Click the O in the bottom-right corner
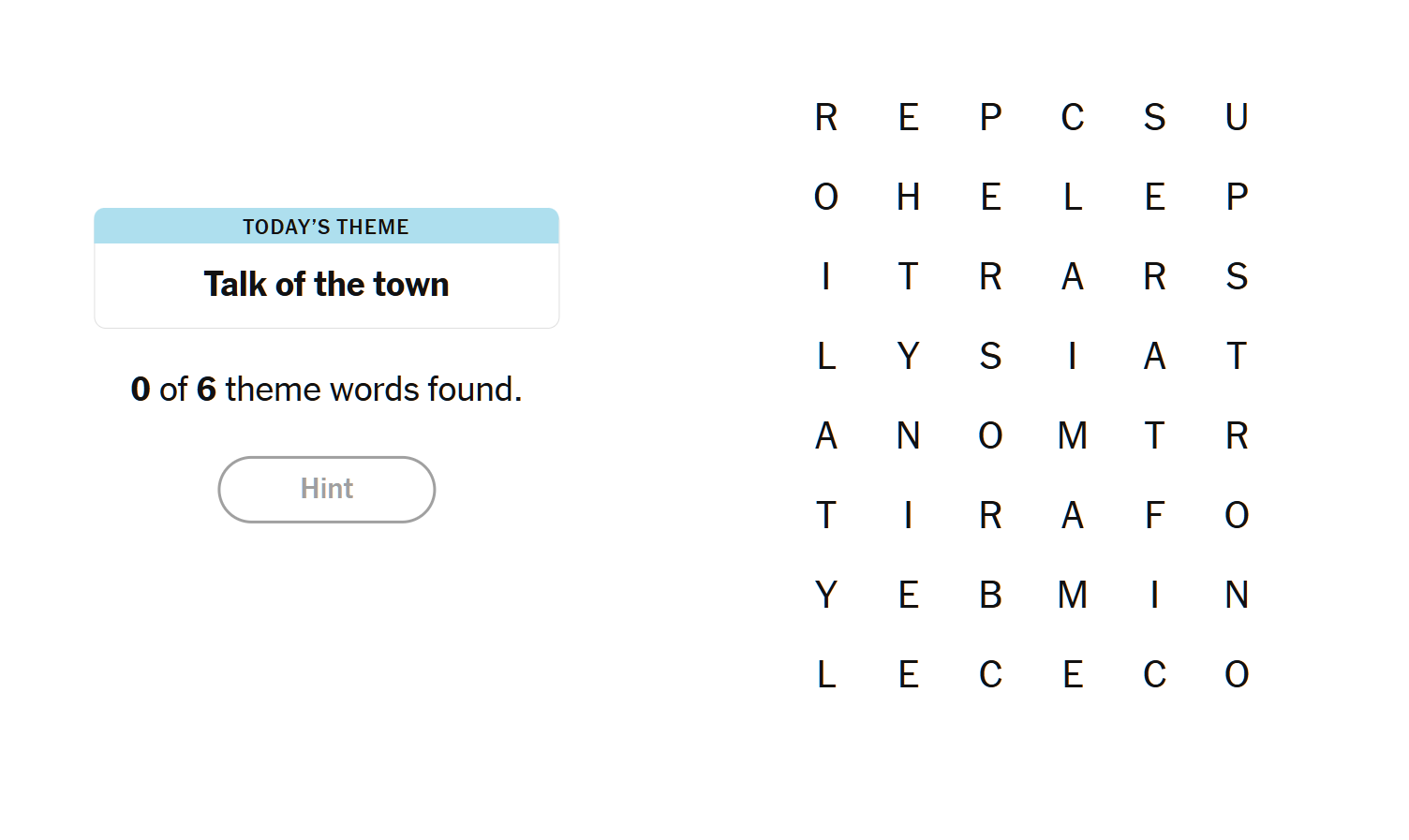The width and height of the screenshot is (1409, 840). click(x=1237, y=674)
